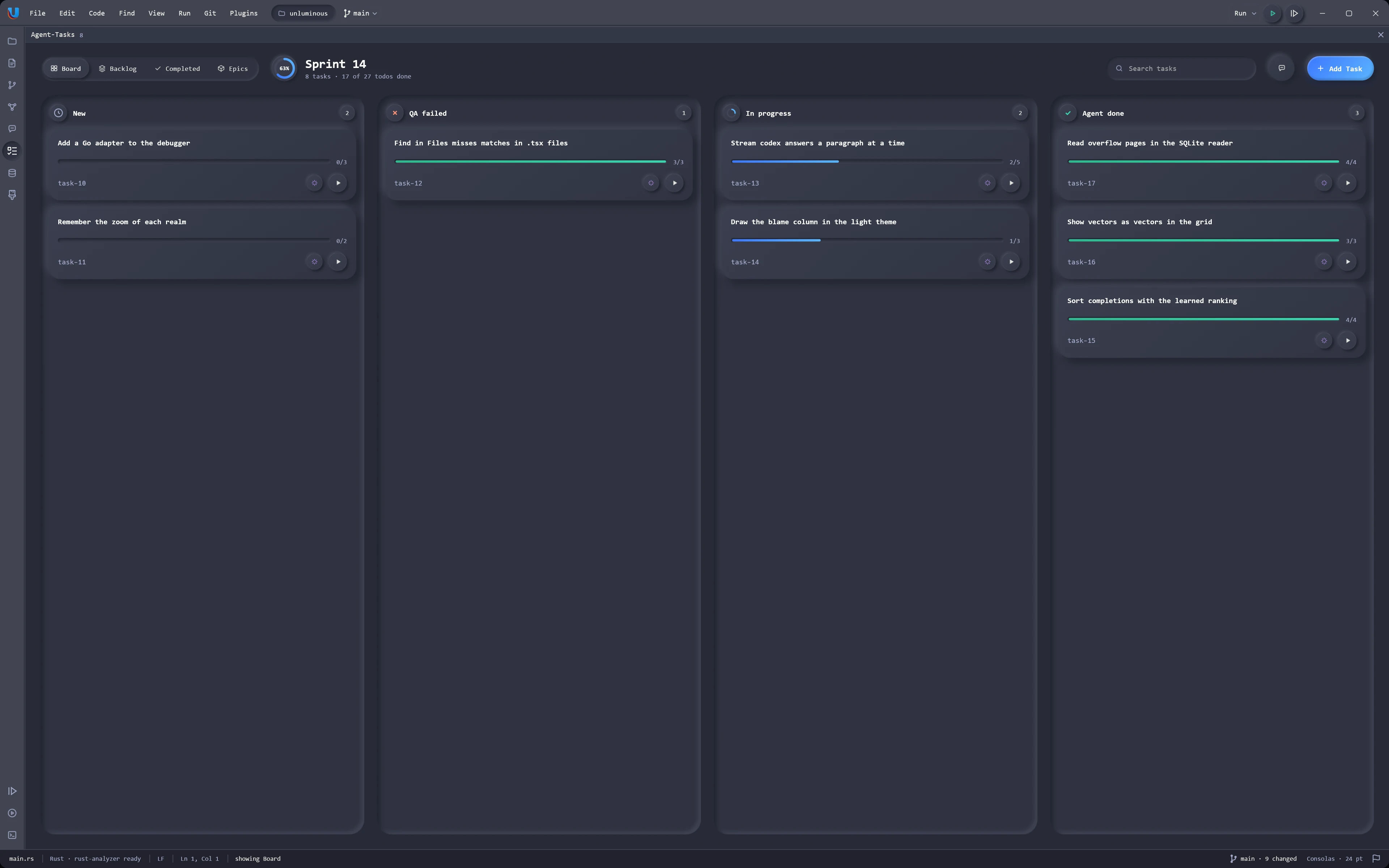Select the Agent-Tasks checklist icon in sidebar

[12, 151]
